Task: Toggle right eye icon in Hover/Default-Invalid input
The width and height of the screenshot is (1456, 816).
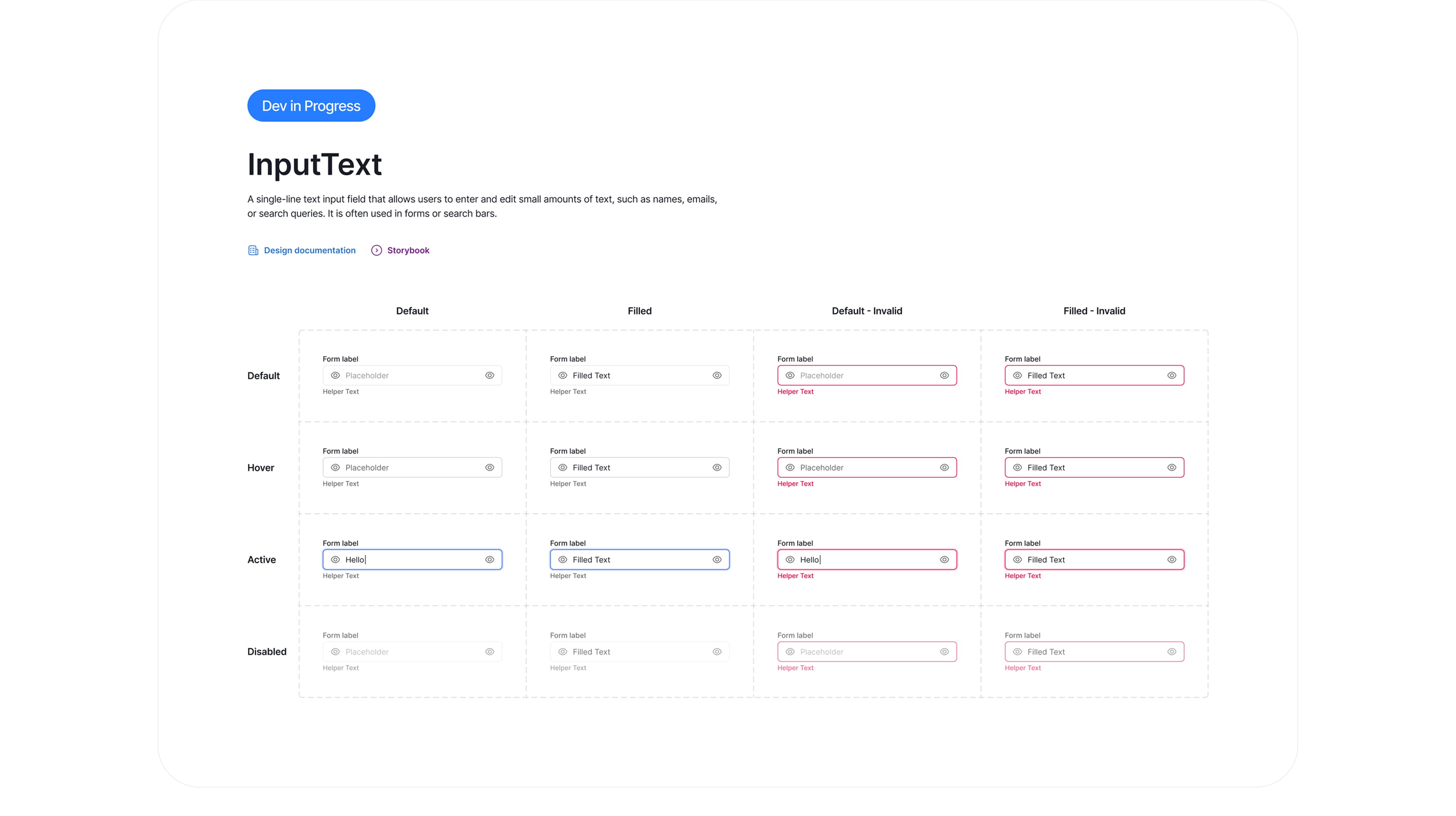Action: (944, 467)
